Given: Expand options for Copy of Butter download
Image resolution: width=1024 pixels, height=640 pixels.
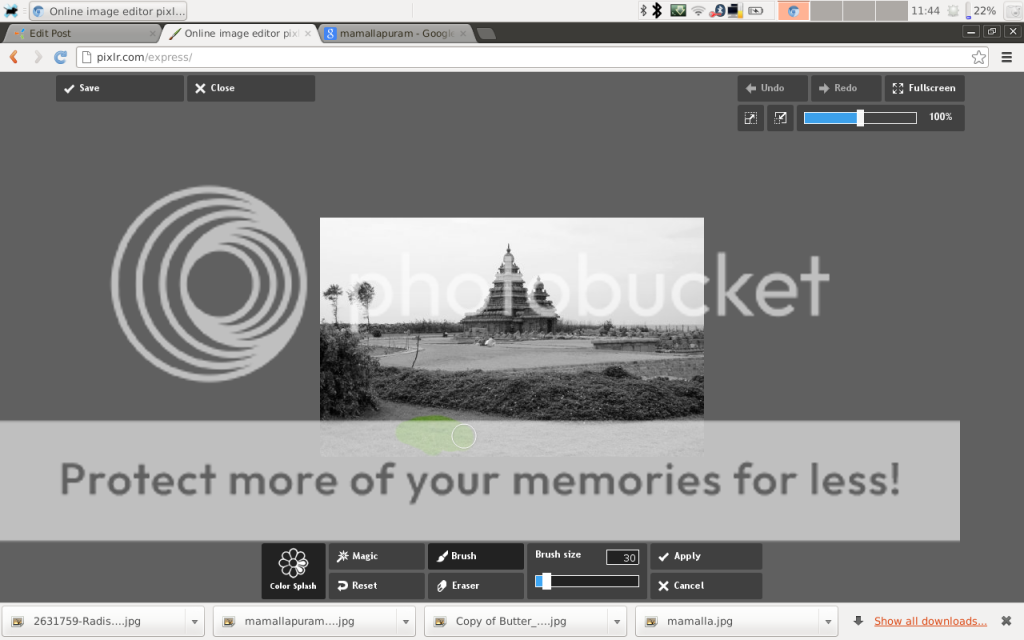Looking at the screenshot, I should coord(616,621).
